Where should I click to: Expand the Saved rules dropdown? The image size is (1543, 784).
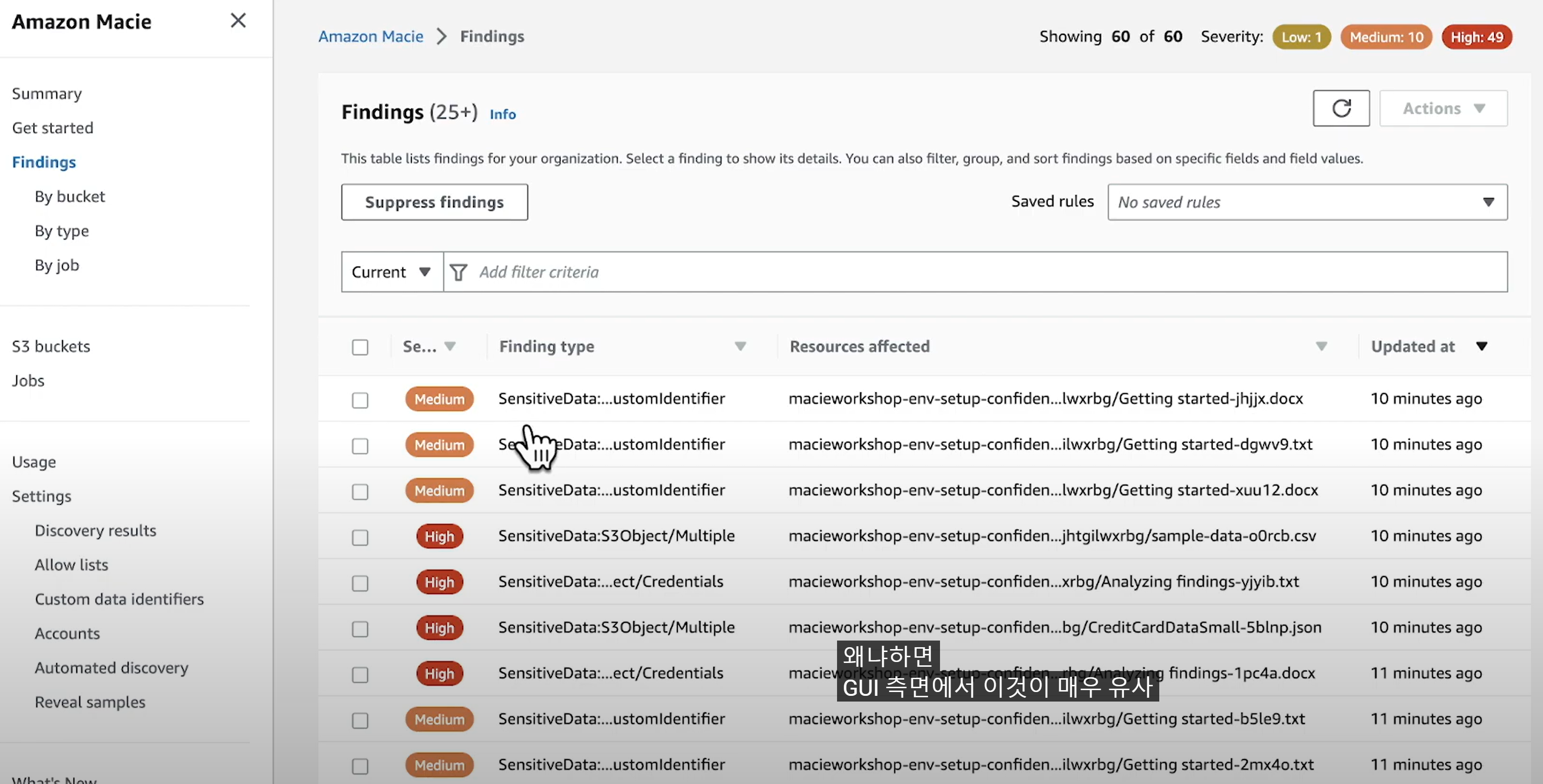pyautogui.click(x=1307, y=203)
